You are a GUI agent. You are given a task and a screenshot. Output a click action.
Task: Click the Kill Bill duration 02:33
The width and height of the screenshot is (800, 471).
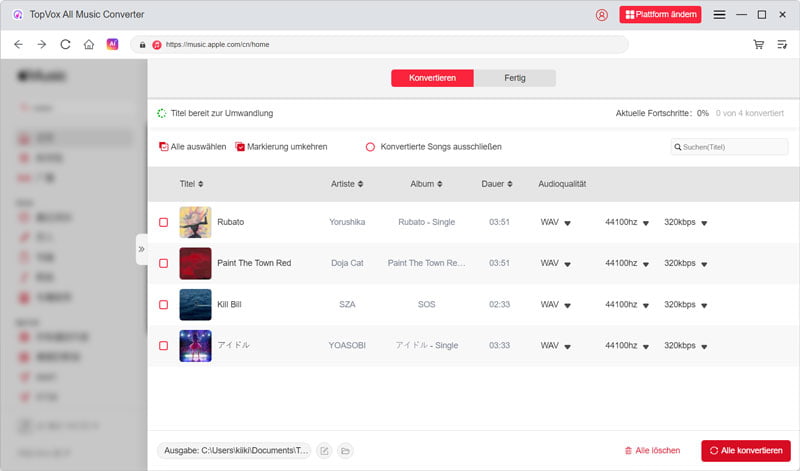coord(499,304)
